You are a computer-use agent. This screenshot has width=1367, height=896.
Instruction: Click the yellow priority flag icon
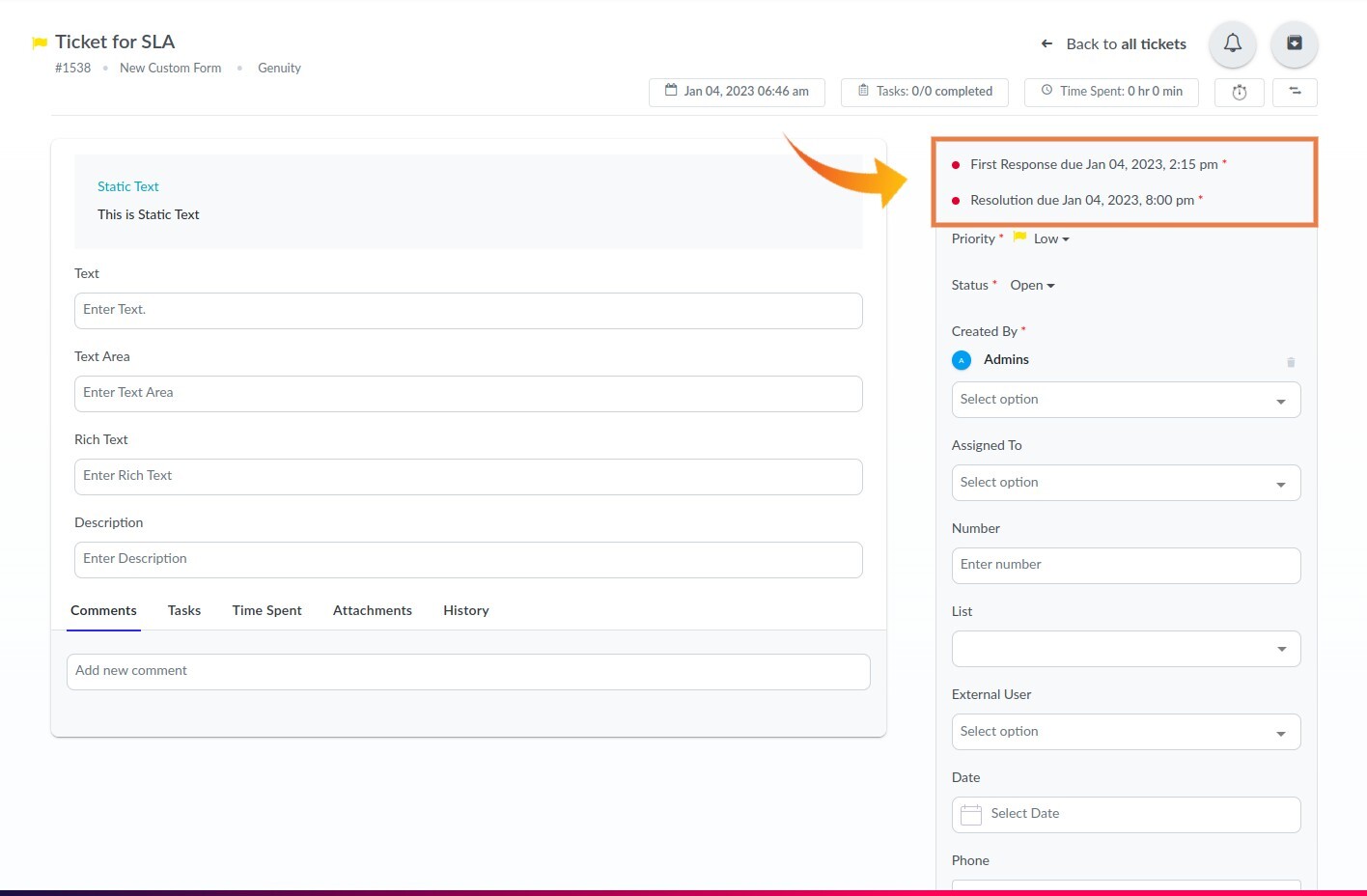click(x=1019, y=238)
